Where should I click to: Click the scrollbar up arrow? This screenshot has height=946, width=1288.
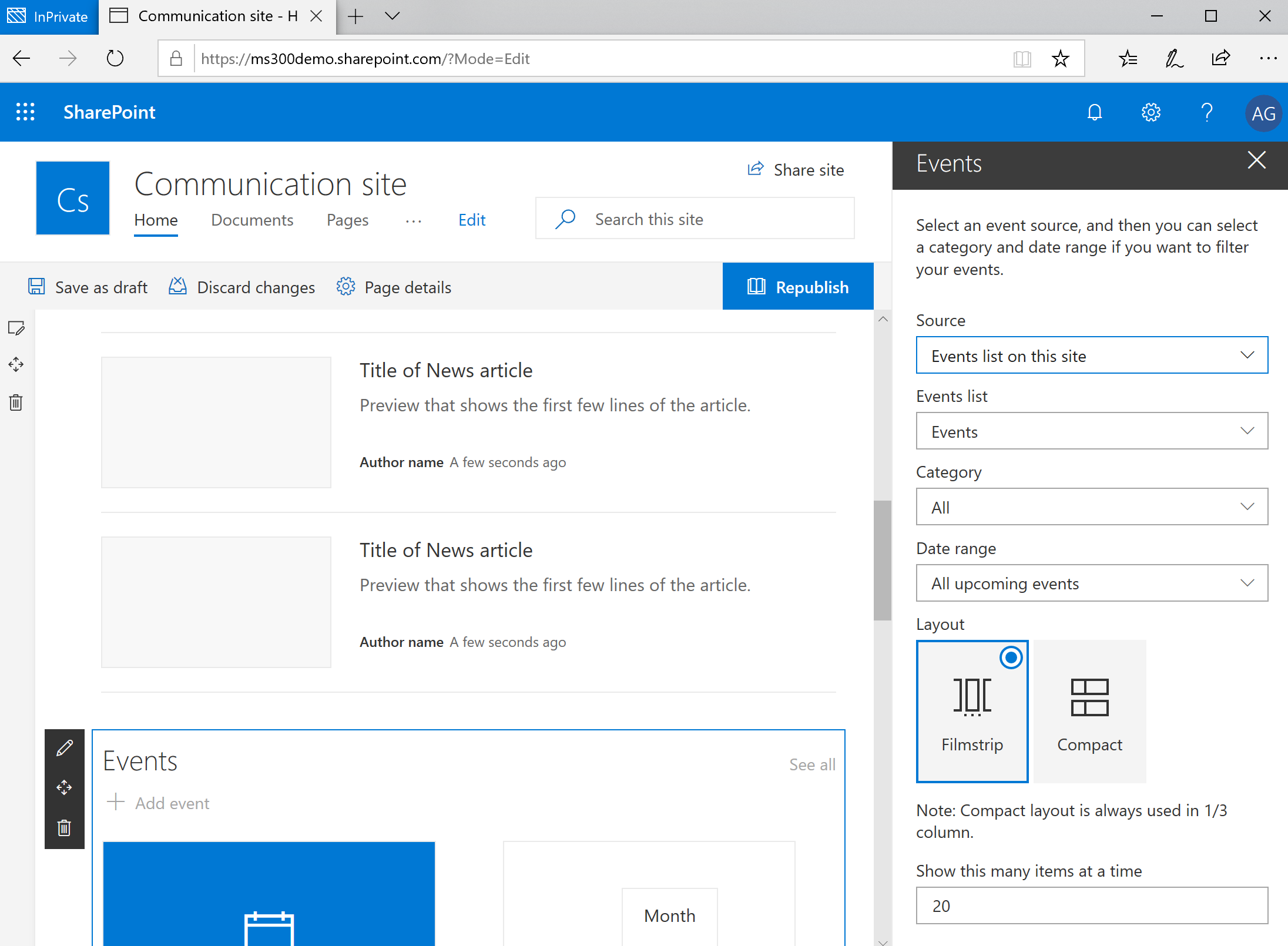[883, 319]
